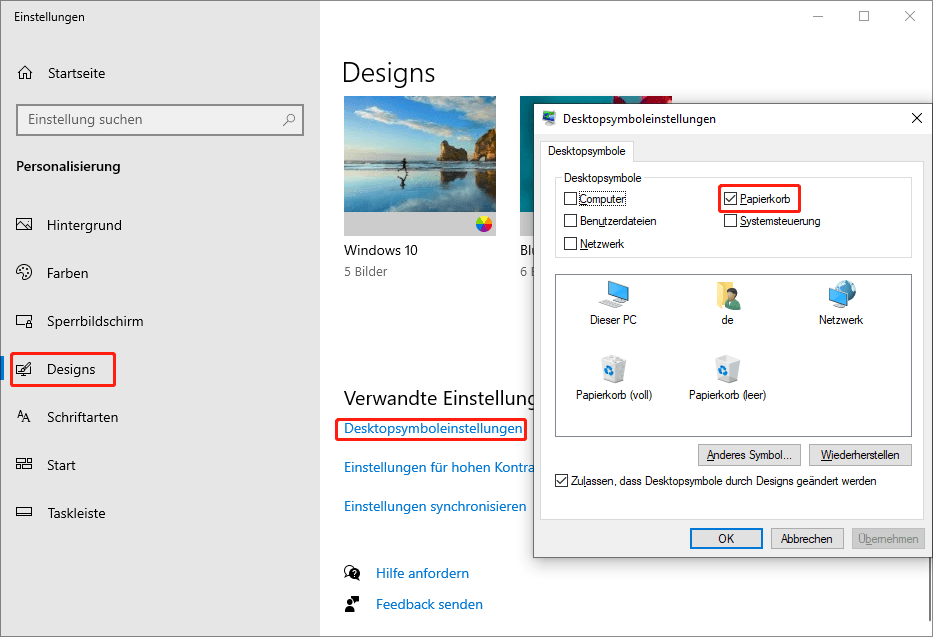The height and width of the screenshot is (637, 933).
Task: Open the Schriftarten settings page
Action: [83, 417]
